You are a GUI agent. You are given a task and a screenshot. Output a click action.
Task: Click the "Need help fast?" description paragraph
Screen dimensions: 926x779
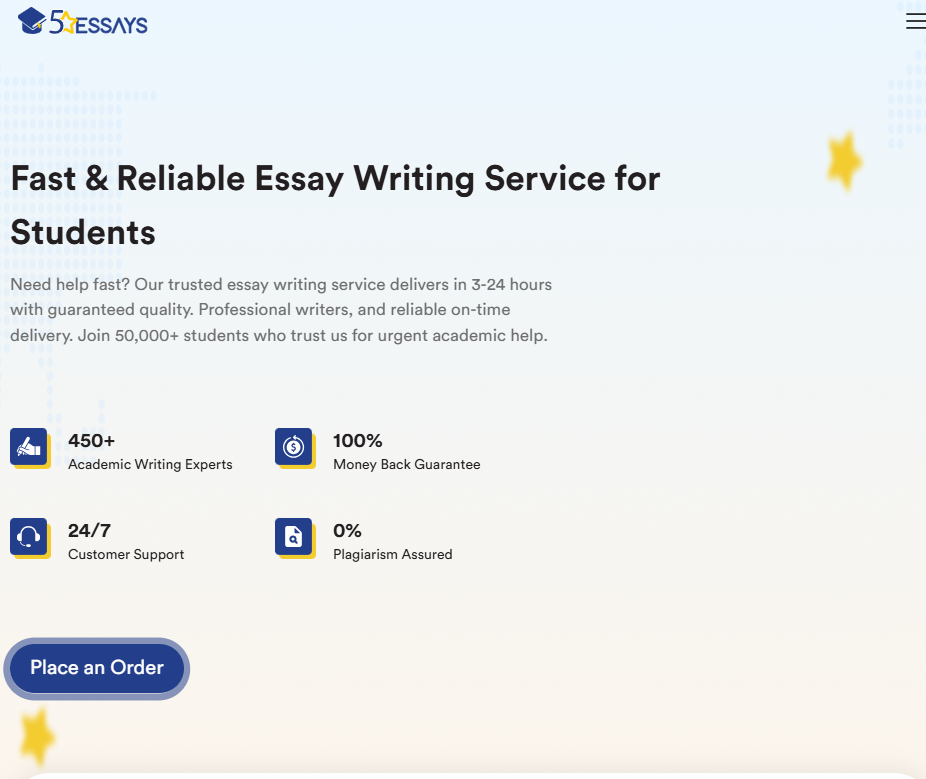click(x=281, y=310)
